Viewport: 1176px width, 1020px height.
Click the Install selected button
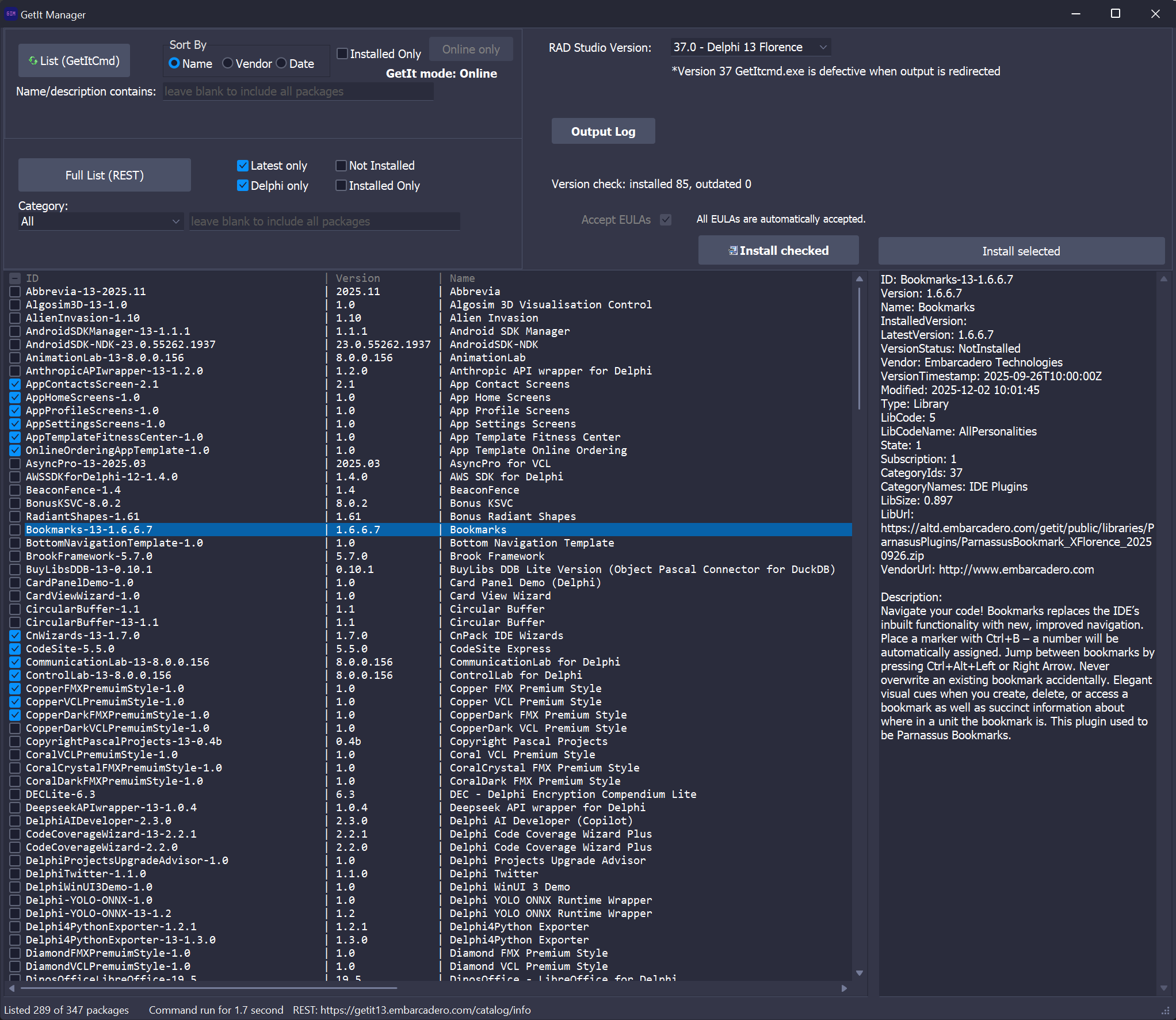tap(1021, 251)
